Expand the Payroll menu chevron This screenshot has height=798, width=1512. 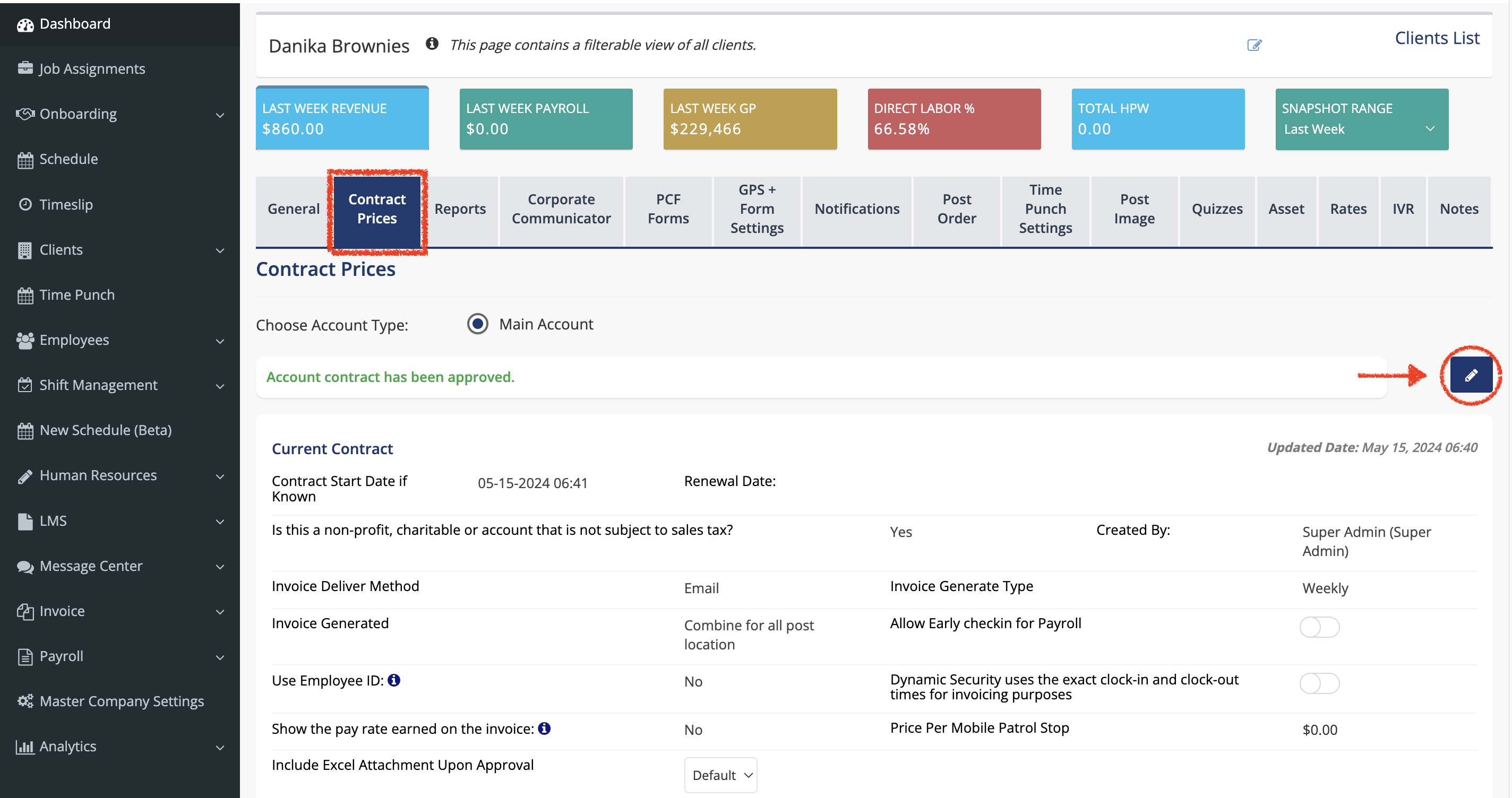[220, 657]
